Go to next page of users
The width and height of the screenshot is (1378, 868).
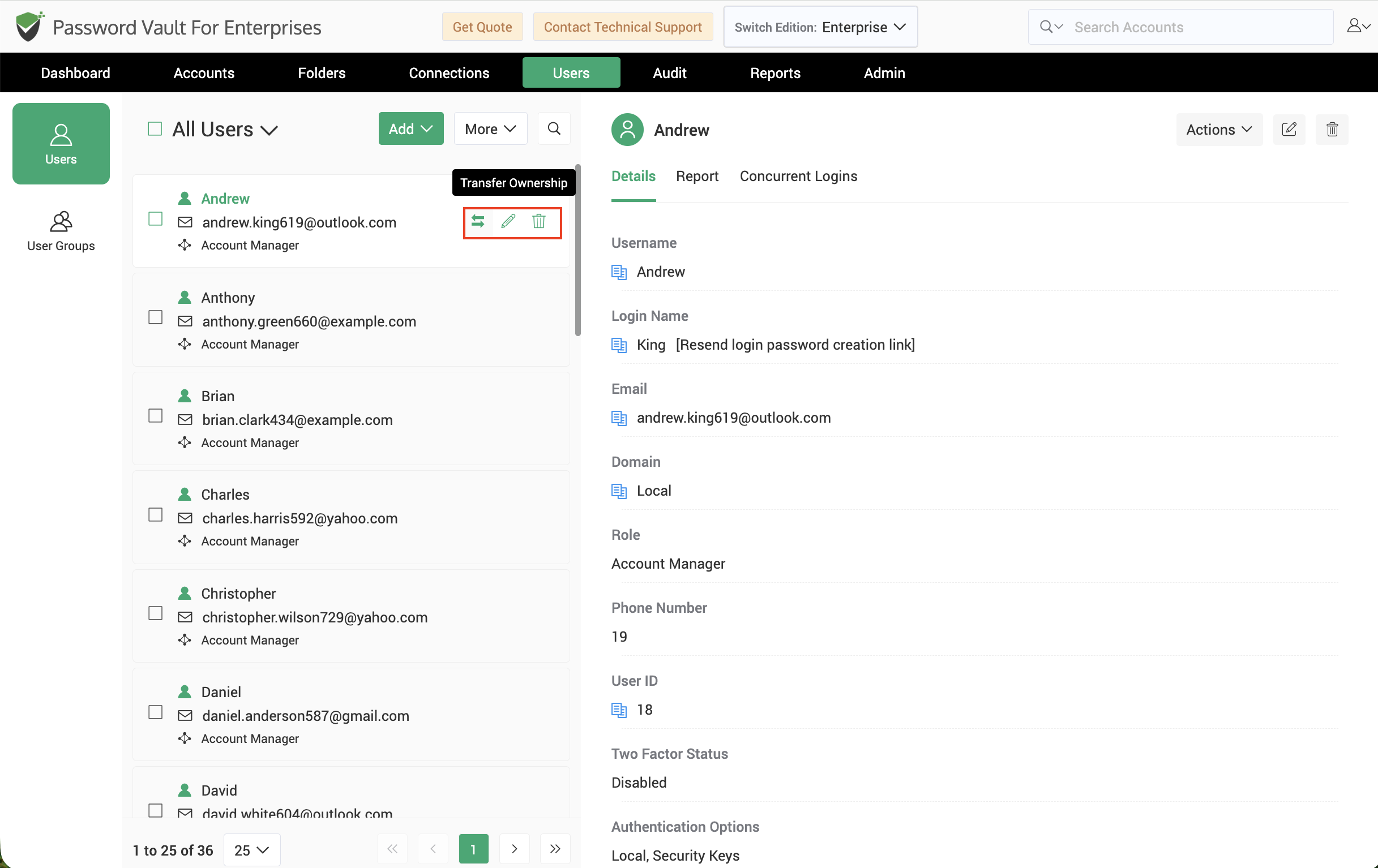[514, 849]
